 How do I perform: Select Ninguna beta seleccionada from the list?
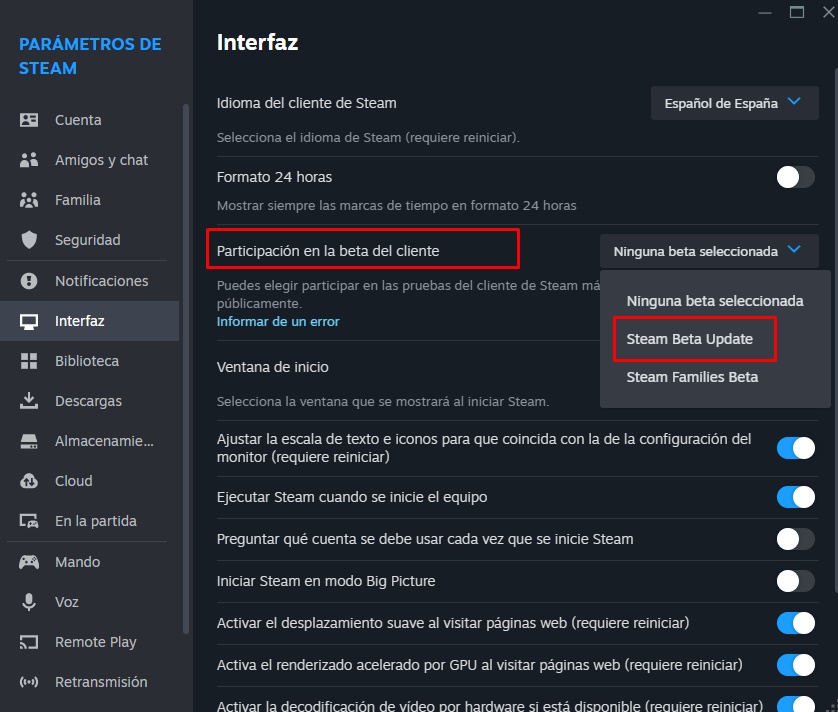coord(715,301)
